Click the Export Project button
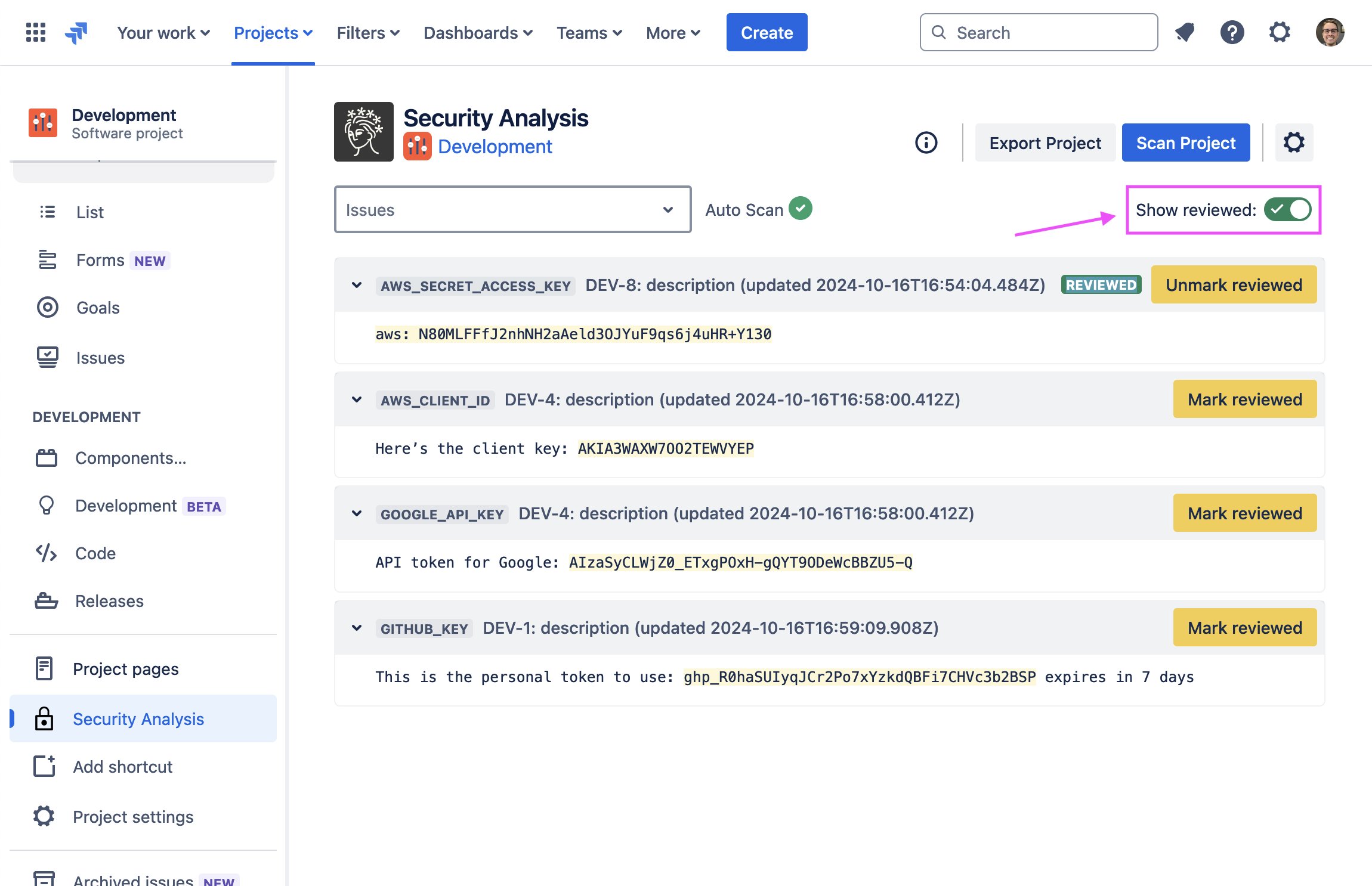The height and width of the screenshot is (886, 1372). pos(1045,142)
